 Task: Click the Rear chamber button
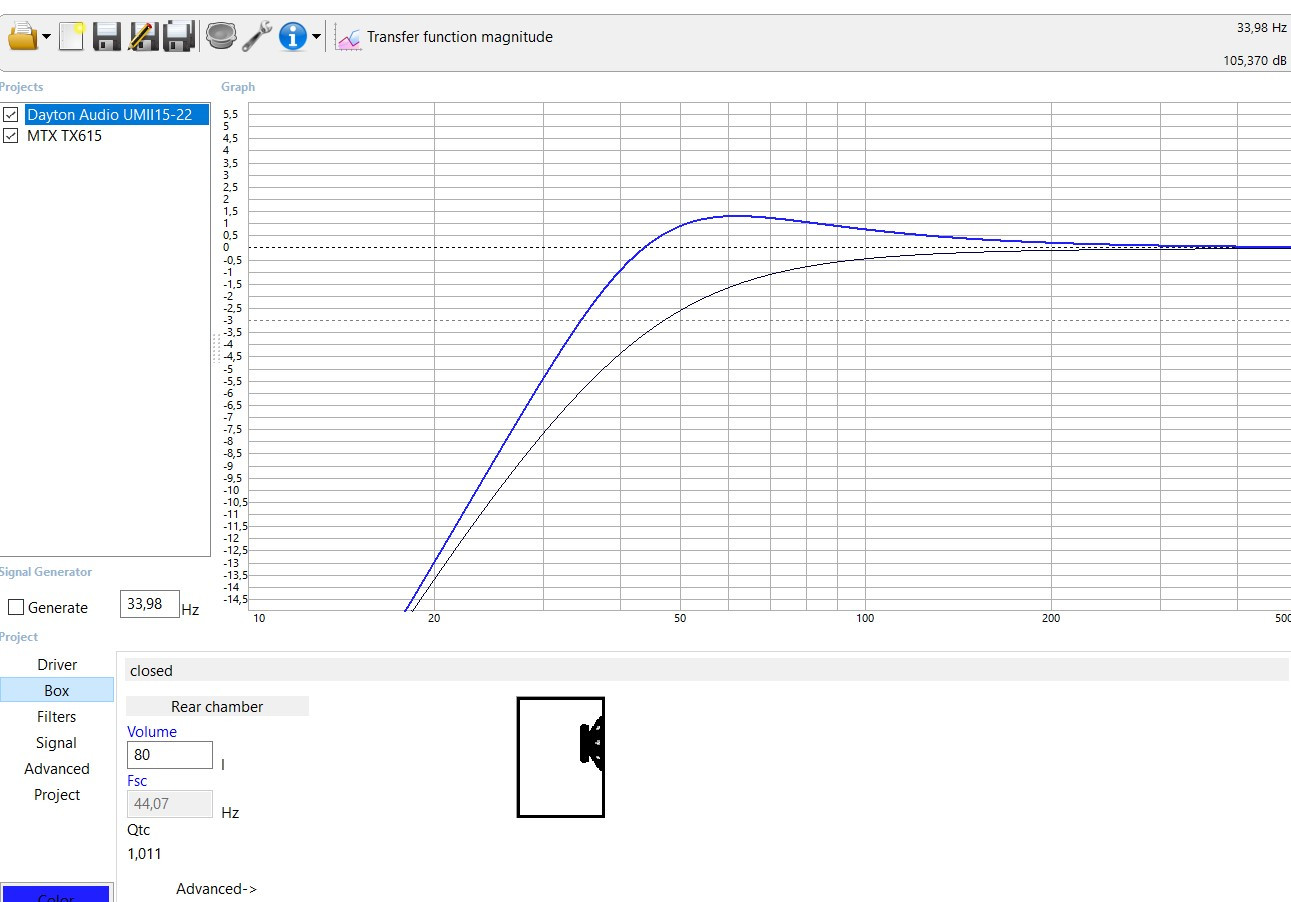217,707
